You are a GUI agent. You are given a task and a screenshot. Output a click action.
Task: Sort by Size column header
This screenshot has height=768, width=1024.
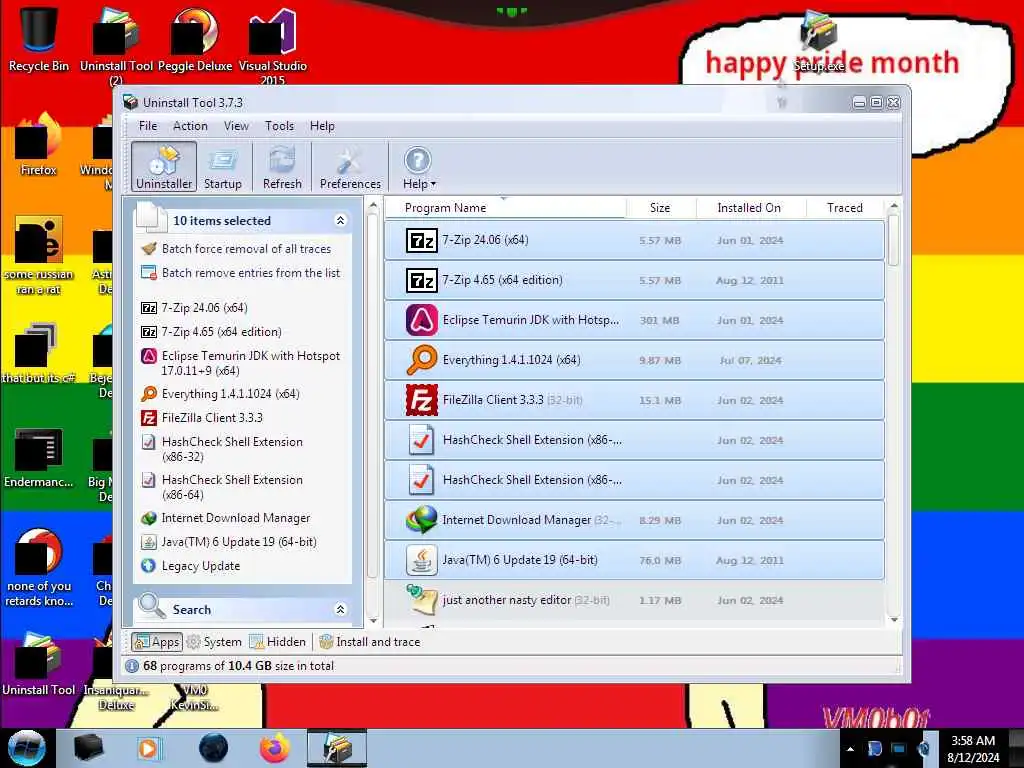pyautogui.click(x=660, y=208)
